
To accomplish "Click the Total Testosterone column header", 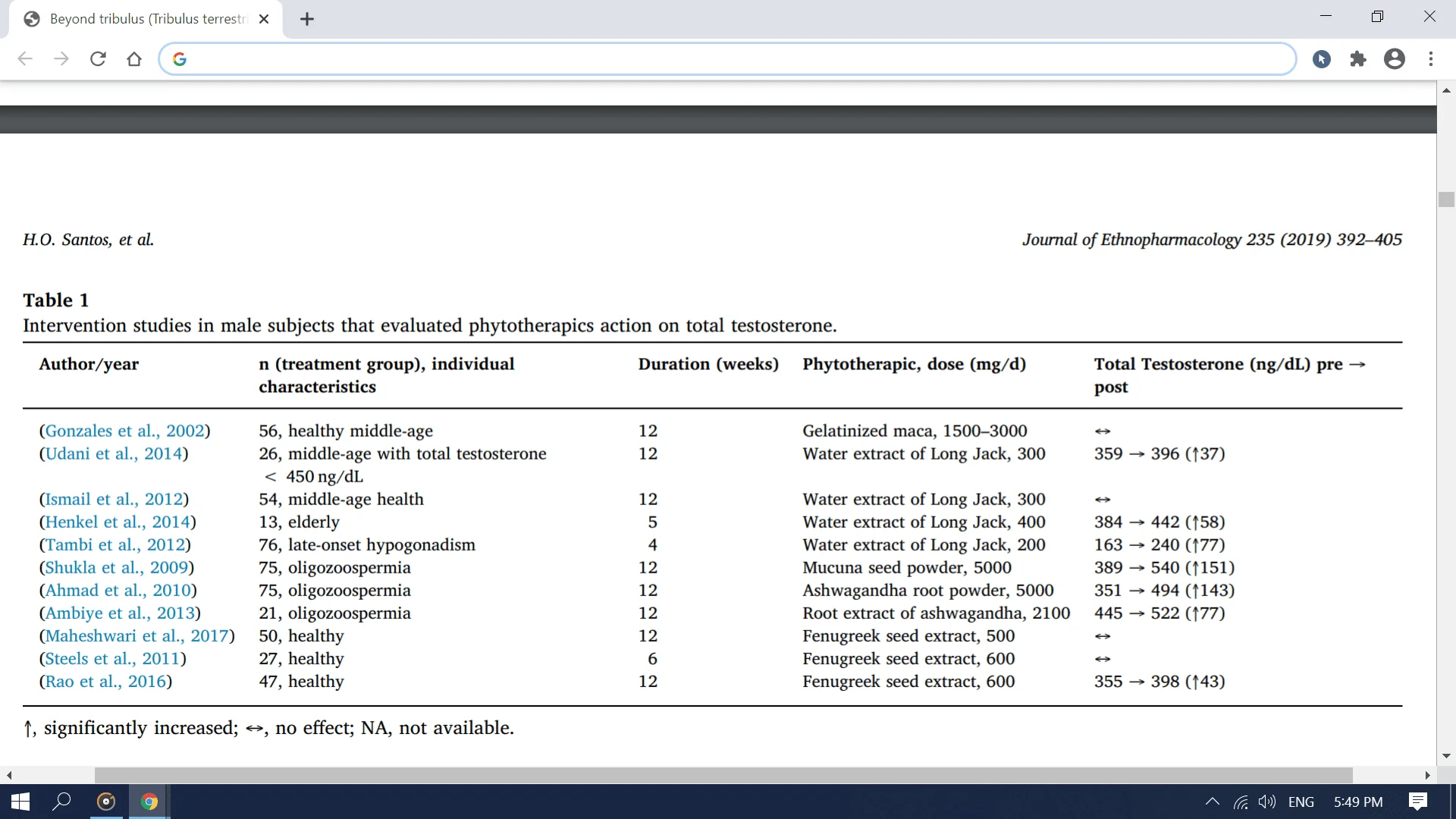I will 1229,375.
